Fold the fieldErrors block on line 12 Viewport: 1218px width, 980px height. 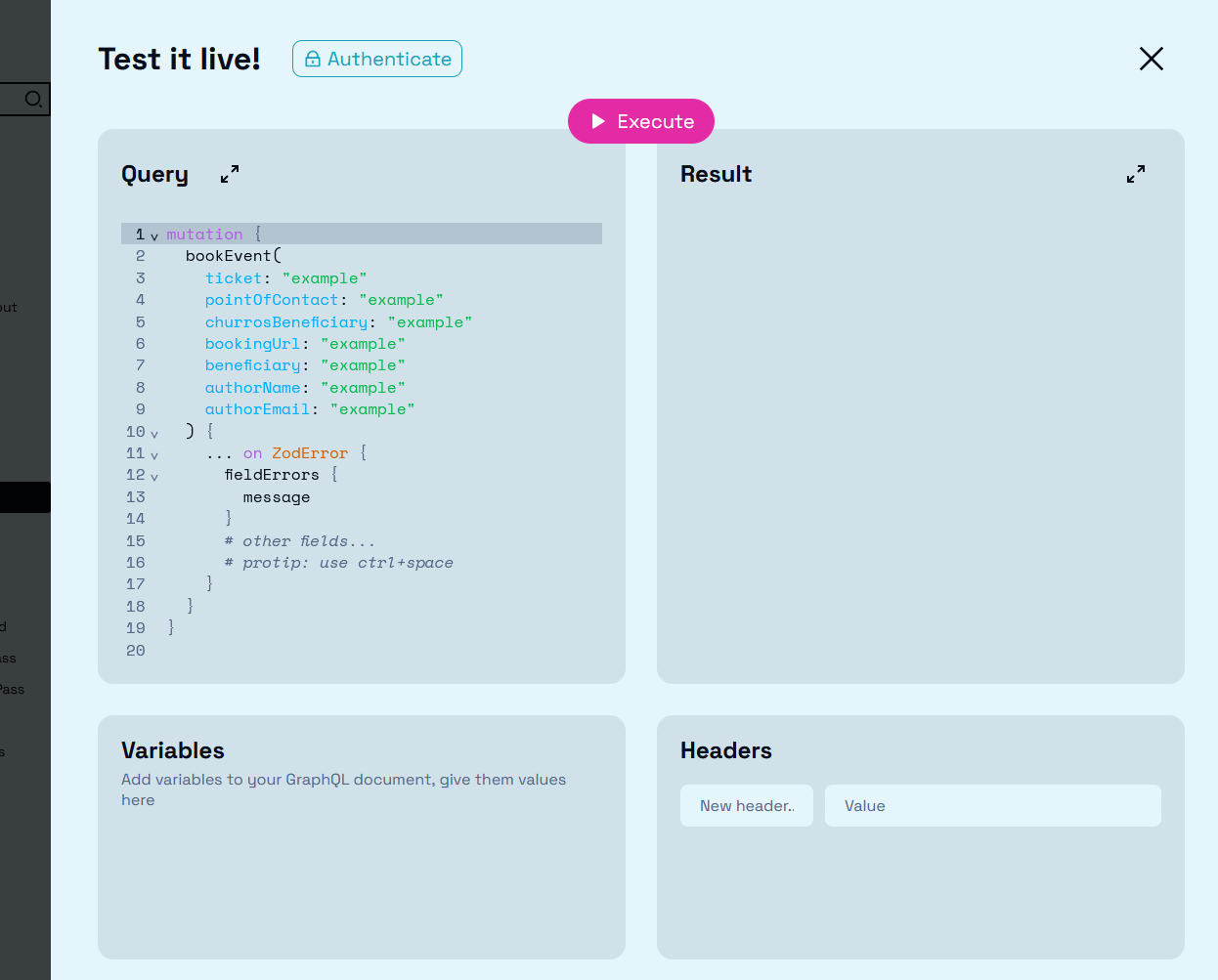point(154,477)
